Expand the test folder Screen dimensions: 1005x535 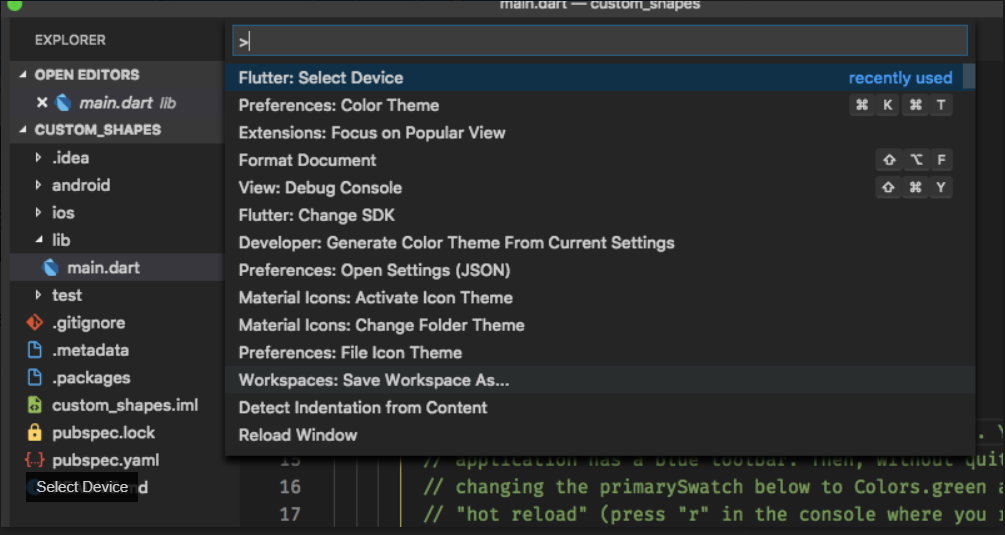click(38, 295)
